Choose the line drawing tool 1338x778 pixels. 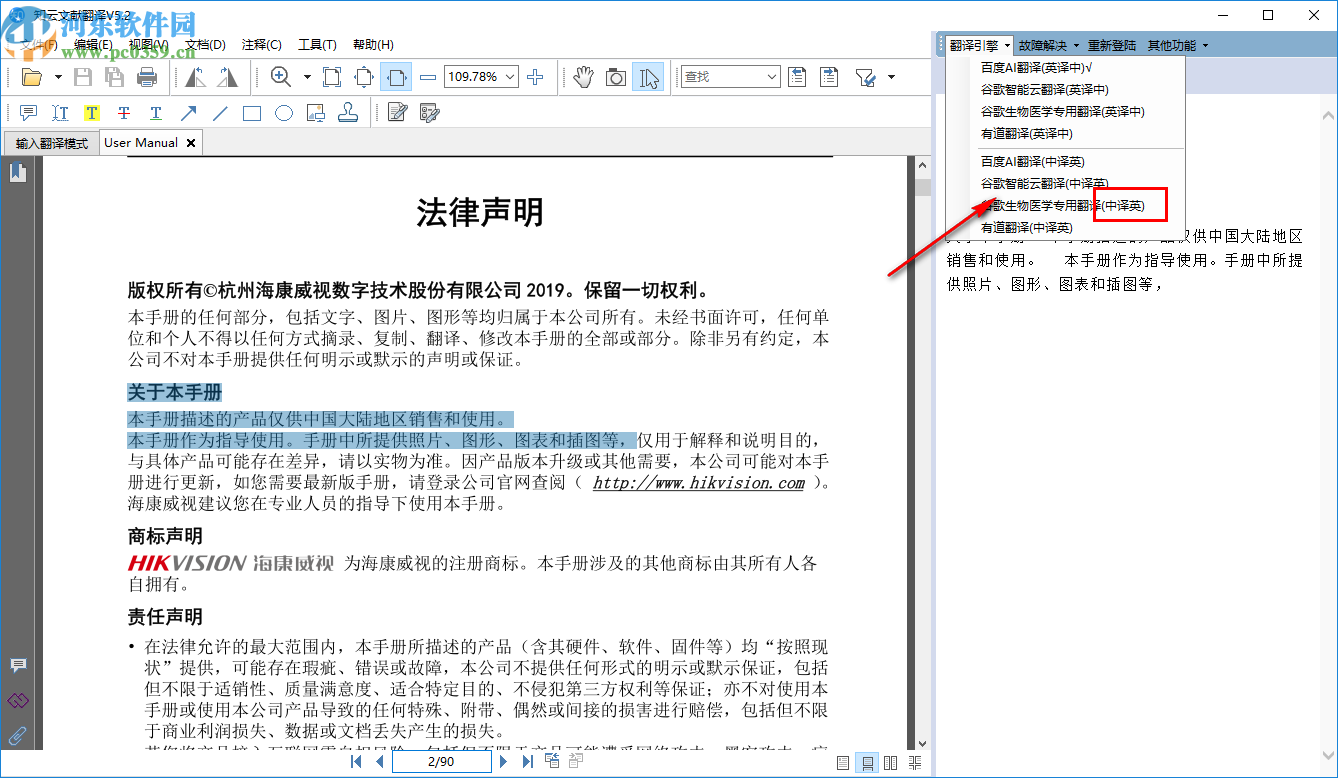[220, 113]
